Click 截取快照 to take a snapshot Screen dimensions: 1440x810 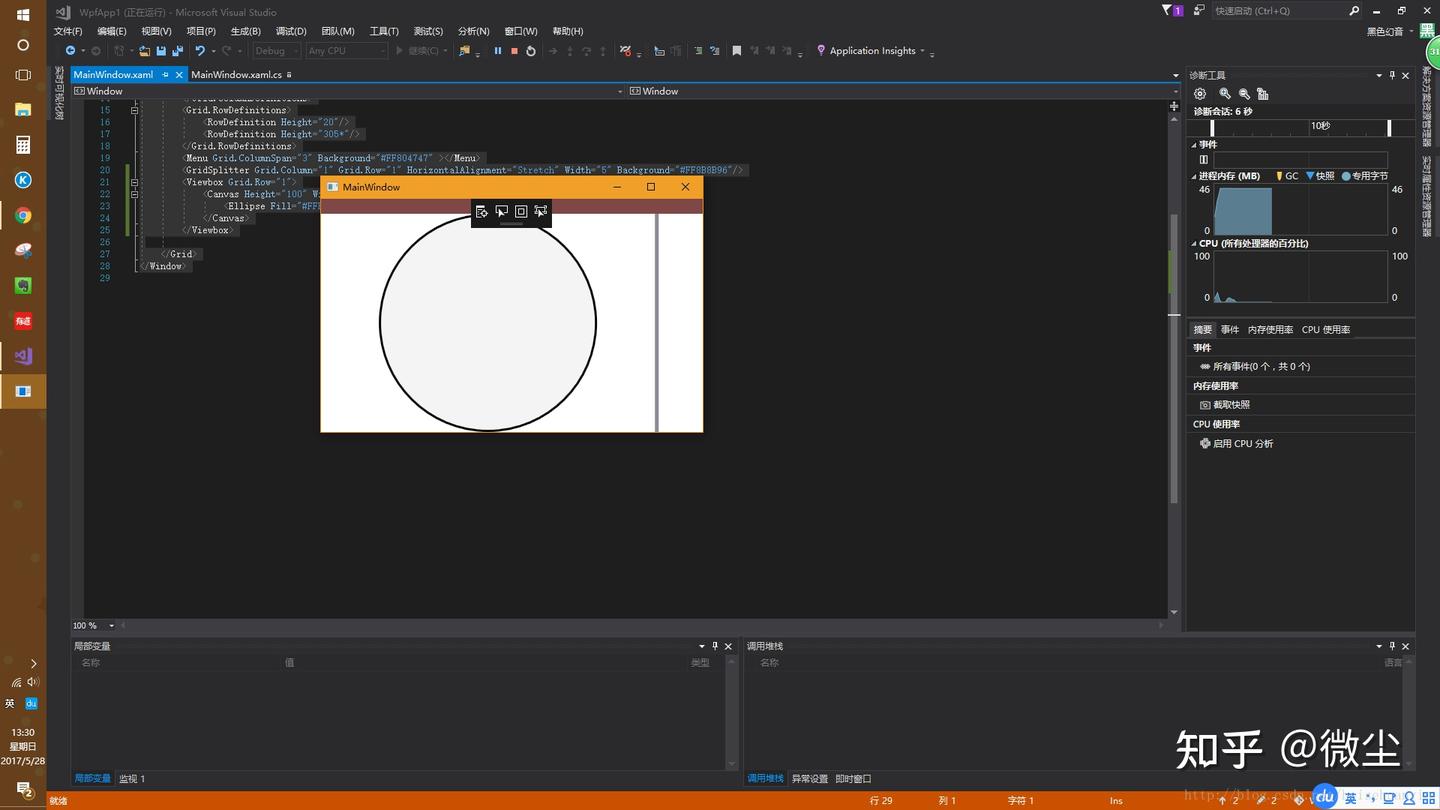point(1231,405)
